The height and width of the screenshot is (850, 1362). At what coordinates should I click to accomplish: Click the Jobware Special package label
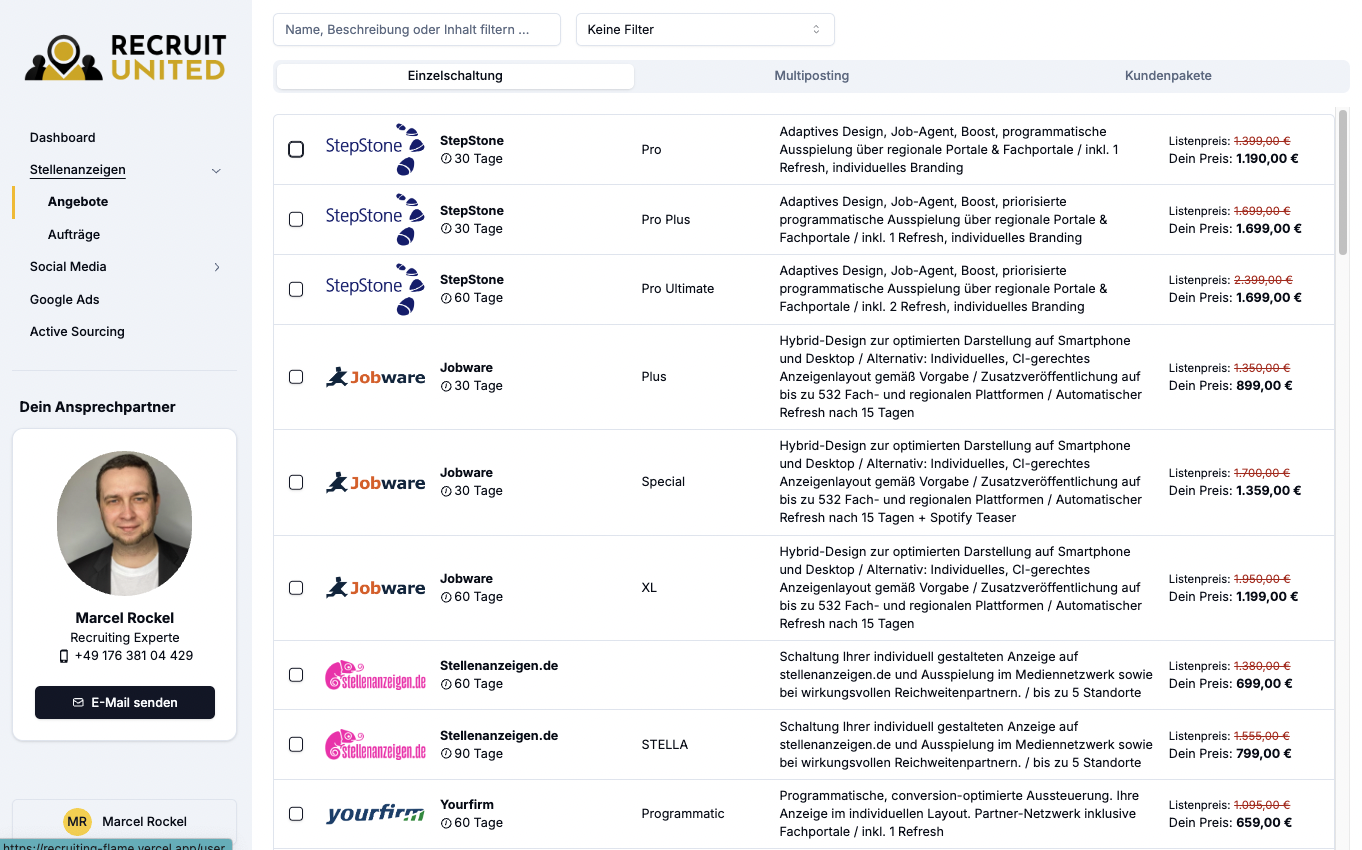(x=663, y=482)
